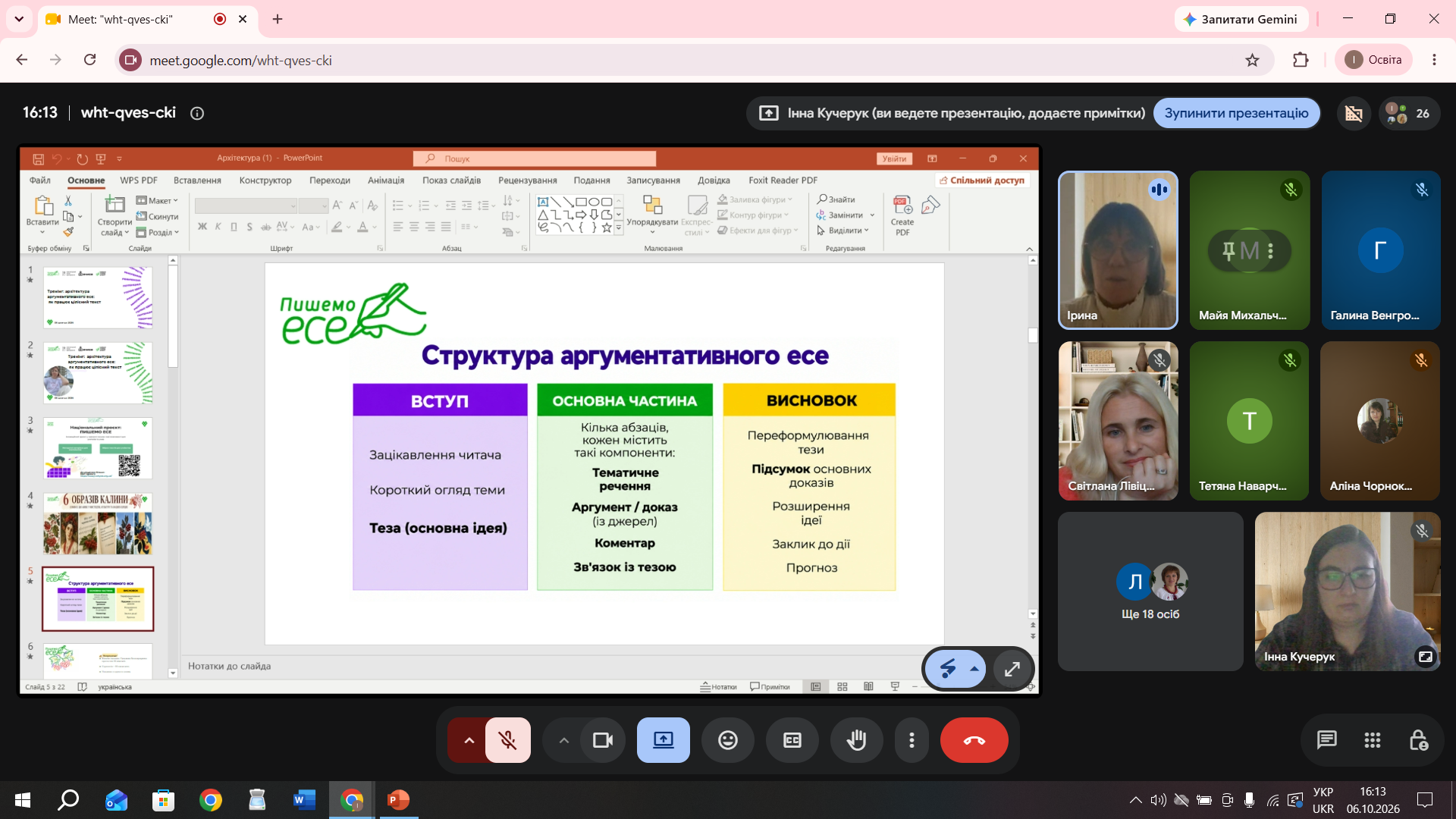
Task: Open host controls lock icon
Action: tap(1418, 740)
